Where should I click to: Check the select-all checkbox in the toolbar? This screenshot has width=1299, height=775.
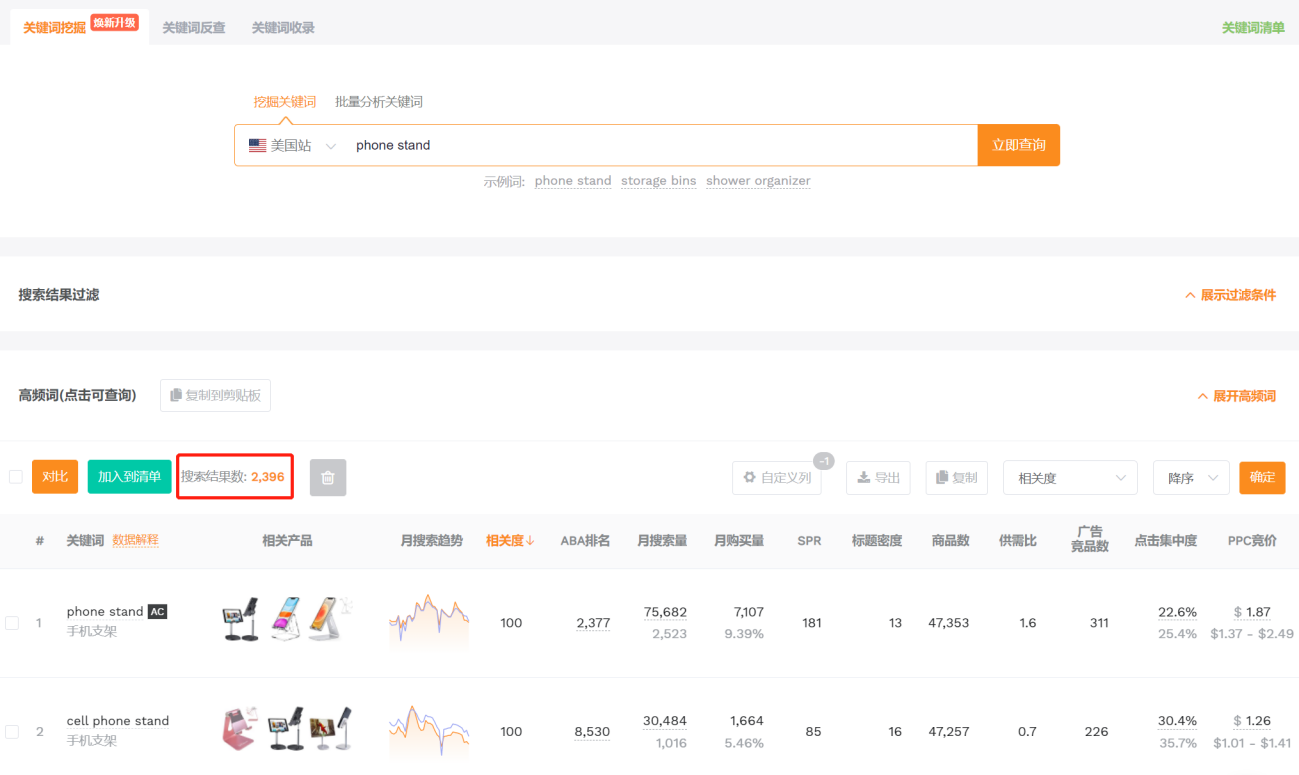coord(15,477)
